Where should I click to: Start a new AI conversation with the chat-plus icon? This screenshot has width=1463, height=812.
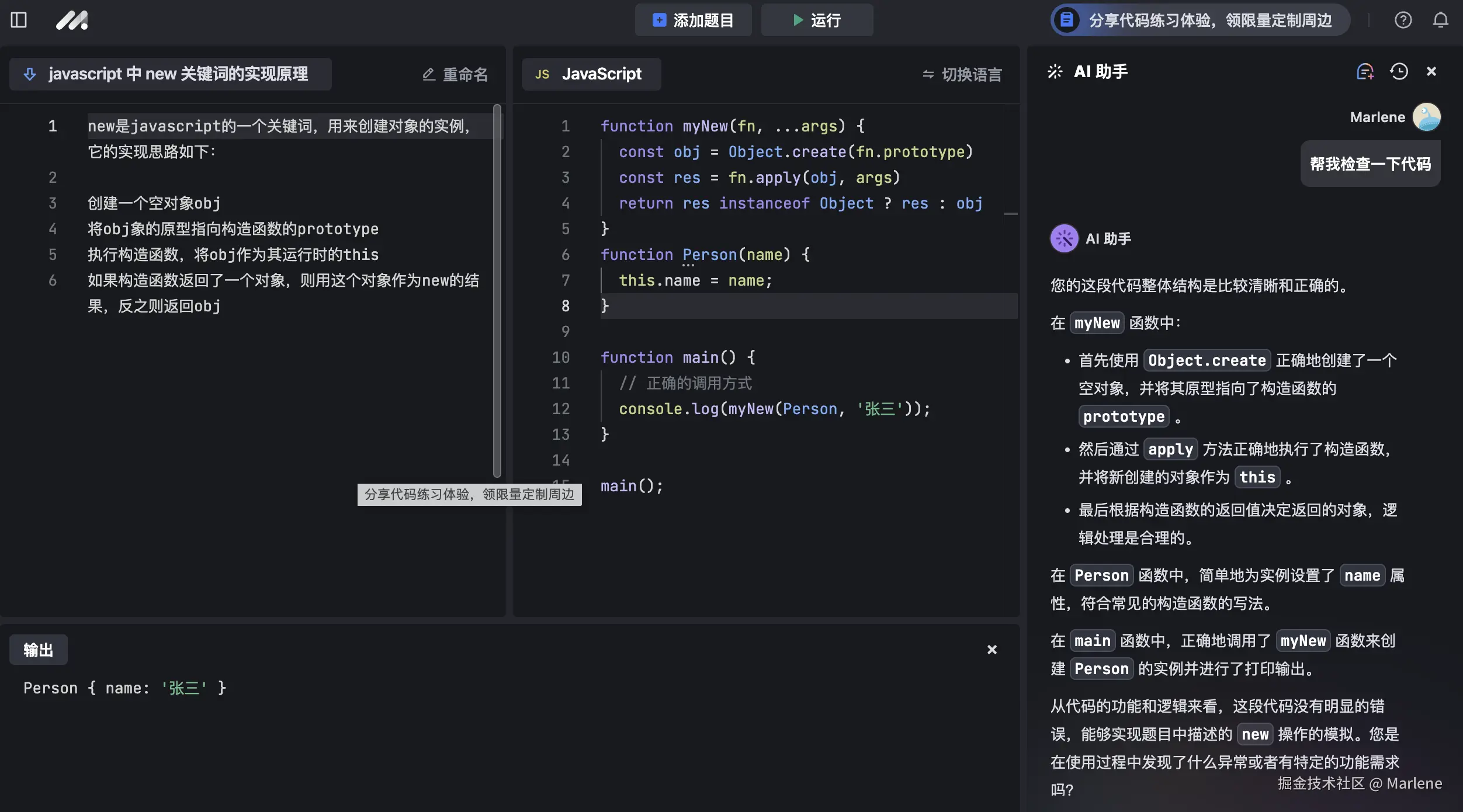pos(1365,71)
